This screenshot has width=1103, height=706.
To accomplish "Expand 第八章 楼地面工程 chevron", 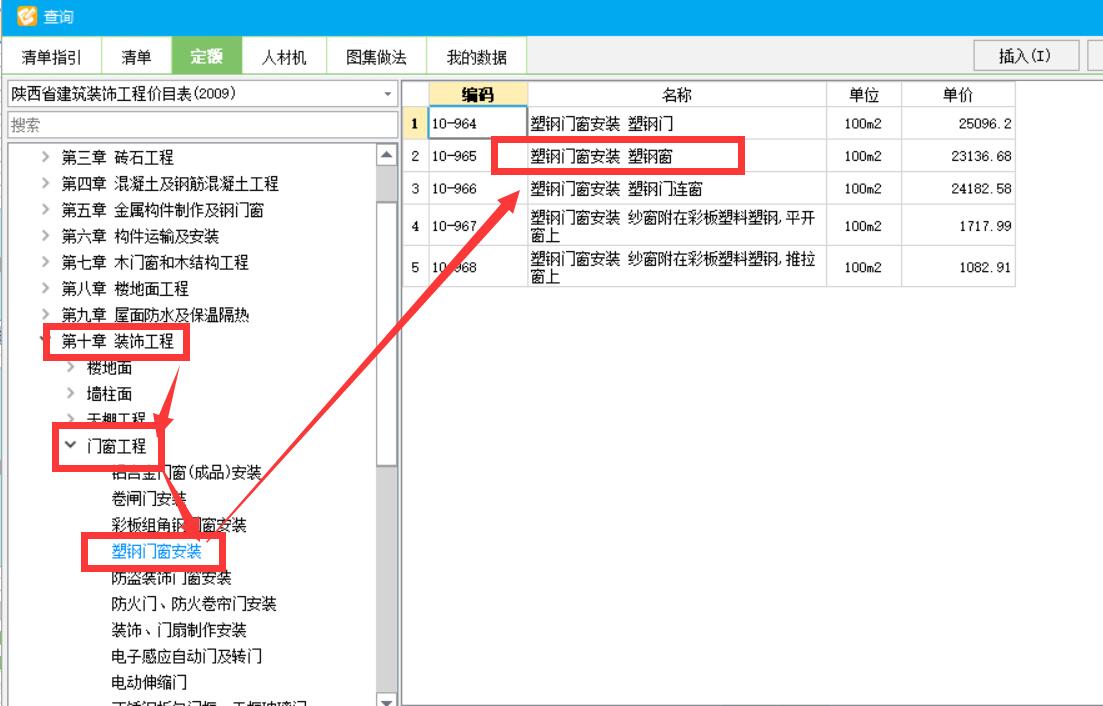I will pyautogui.click(x=46, y=288).
